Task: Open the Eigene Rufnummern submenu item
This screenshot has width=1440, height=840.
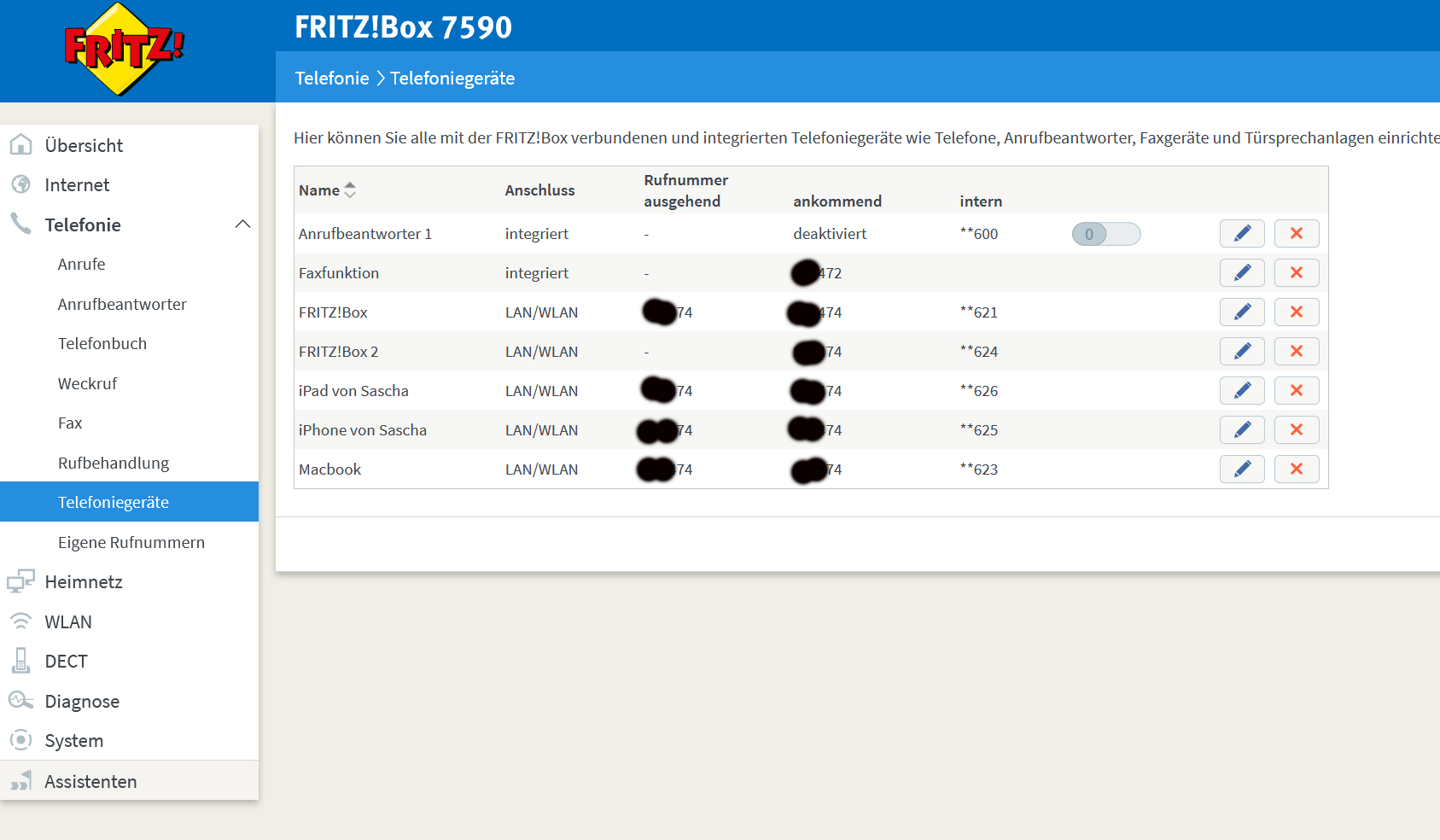Action: pos(131,543)
